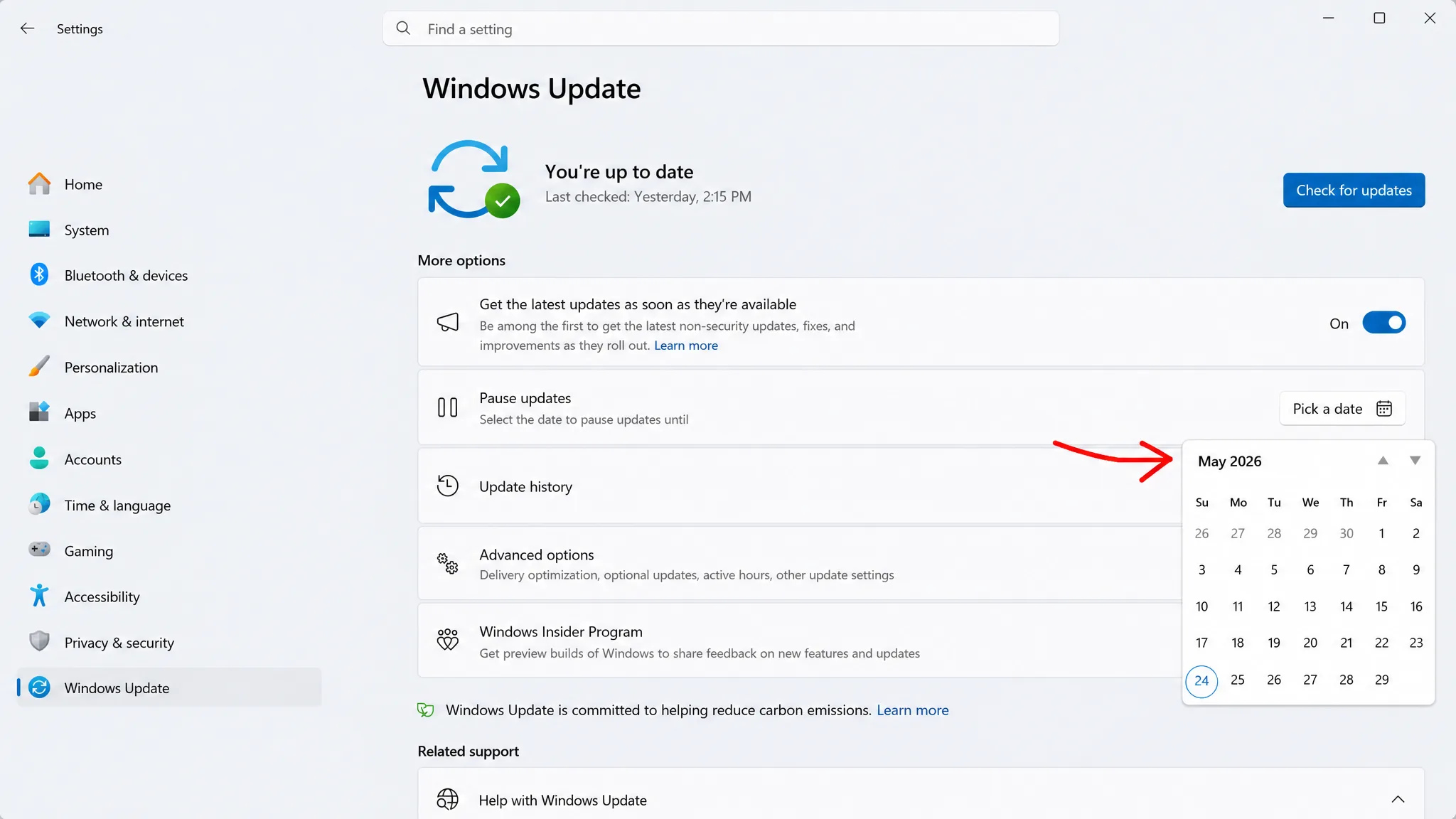Click the Pause updates pause icon
1456x819 pixels.
(447, 407)
